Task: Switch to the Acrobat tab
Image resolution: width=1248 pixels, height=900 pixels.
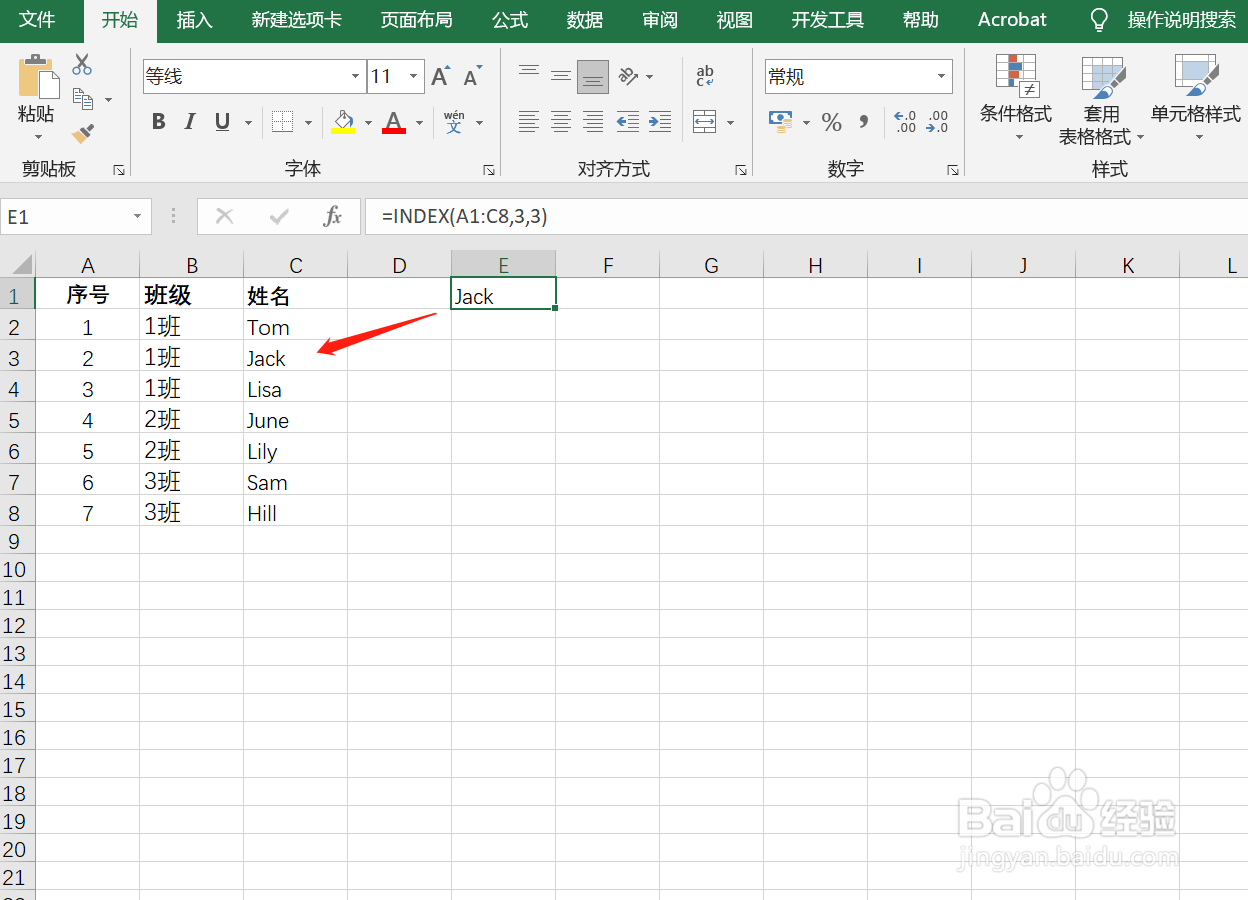Action: coord(1012,20)
